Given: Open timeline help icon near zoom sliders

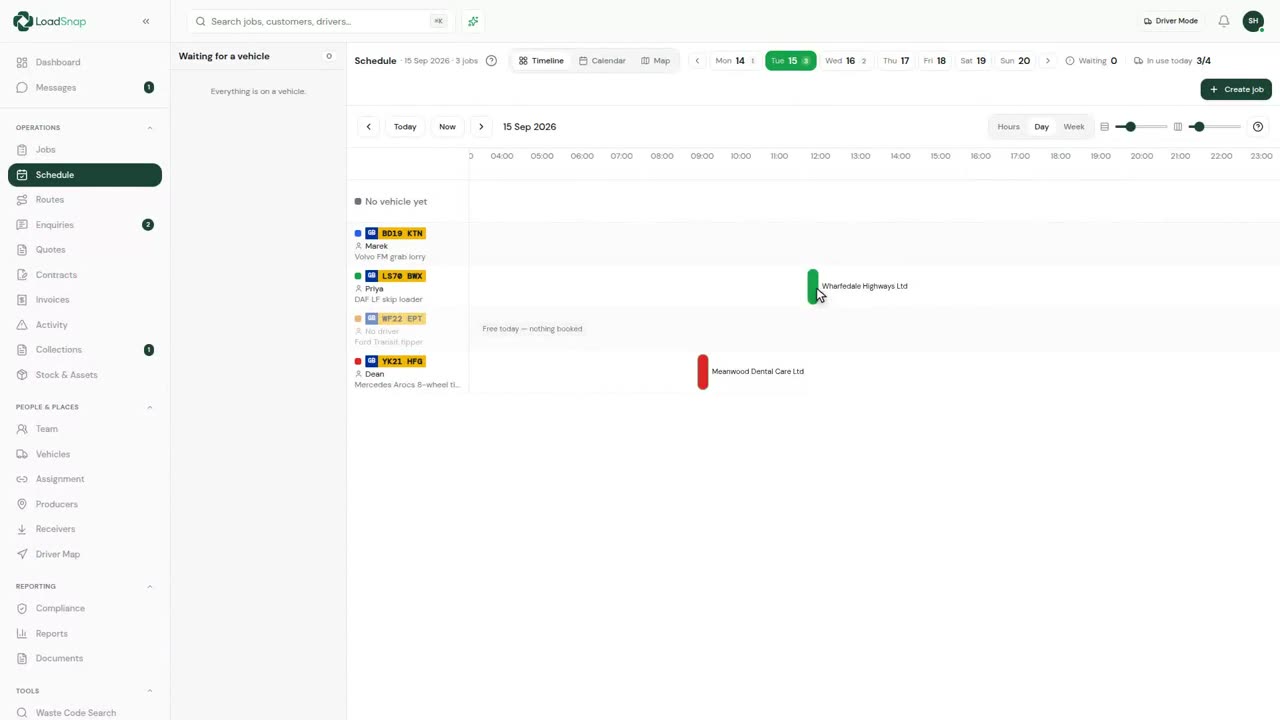Looking at the screenshot, I should point(1258,127).
